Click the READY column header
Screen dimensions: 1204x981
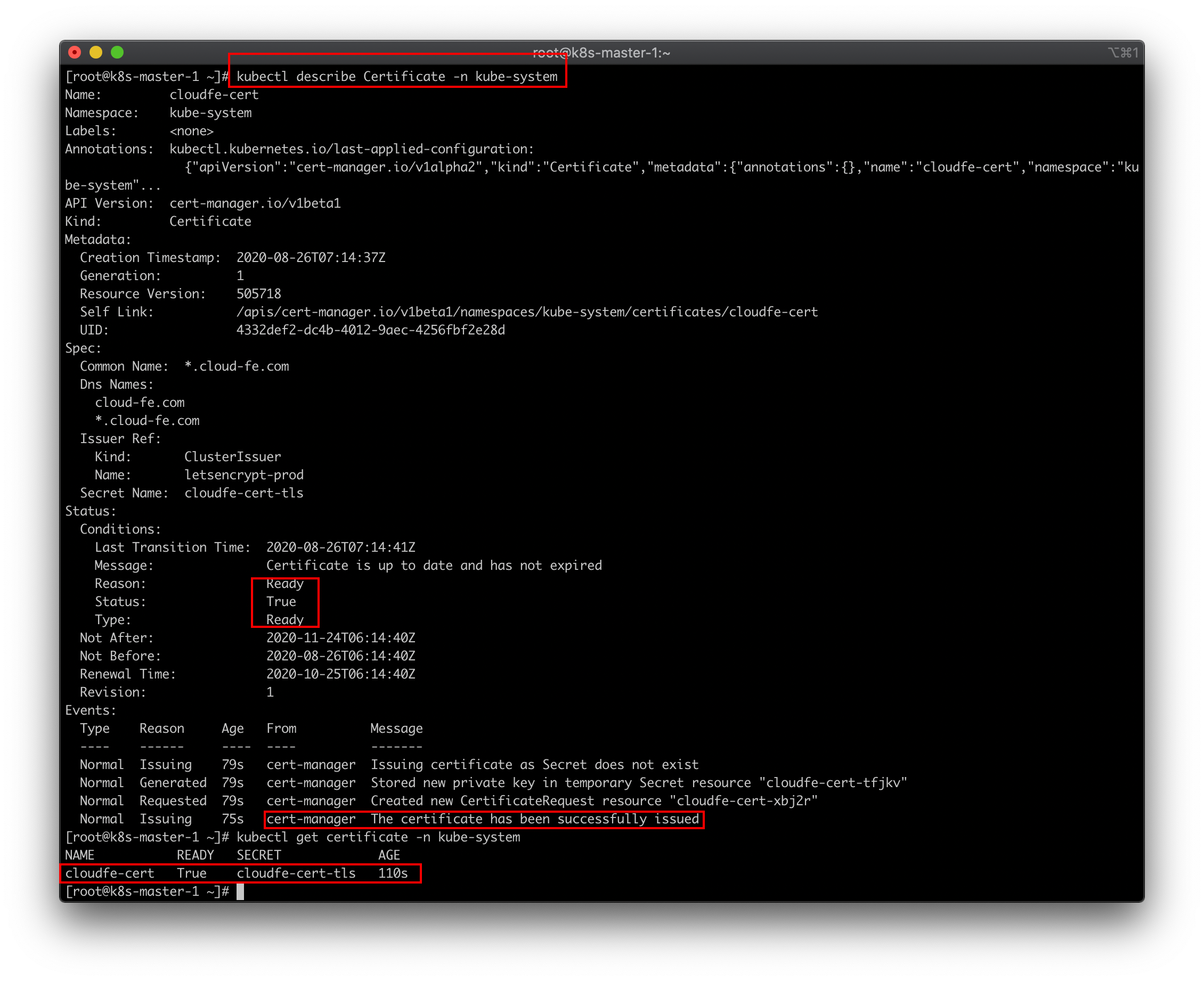point(195,855)
